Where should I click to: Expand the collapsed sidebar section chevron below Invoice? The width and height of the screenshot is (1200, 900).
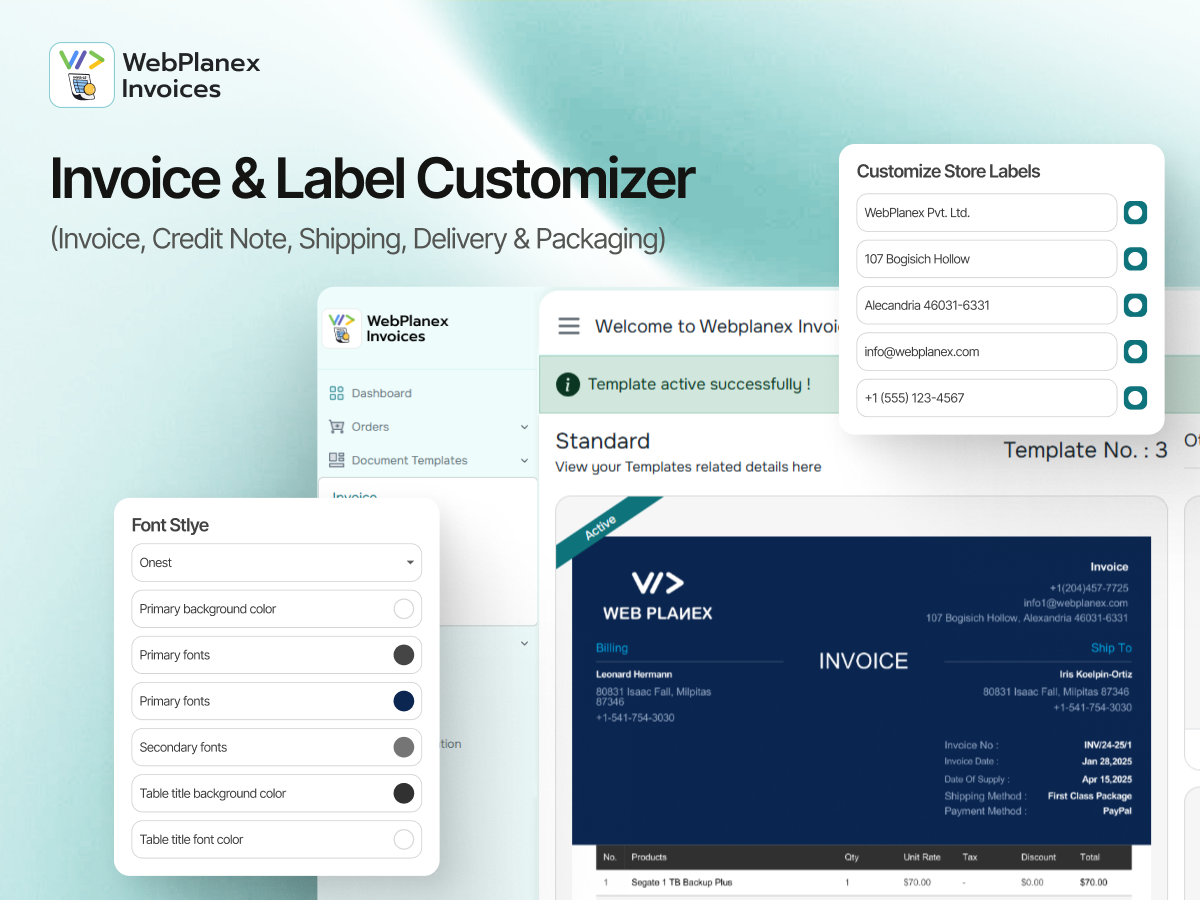pyautogui.click(x=525, y=644)
